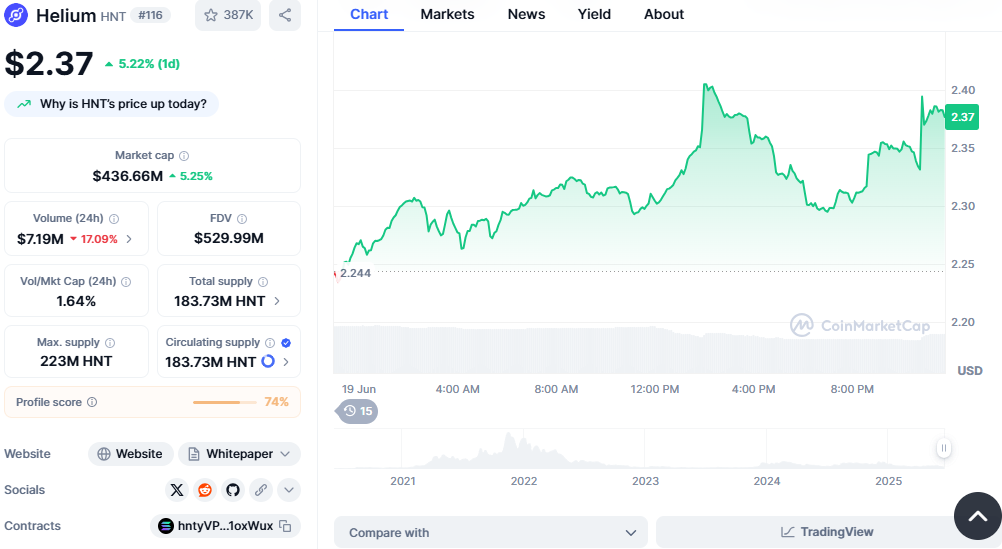The height and width of the screenshot is (549, 1002).
Task: Click the 223M HNT max supply value
Action: click(76, 361)
